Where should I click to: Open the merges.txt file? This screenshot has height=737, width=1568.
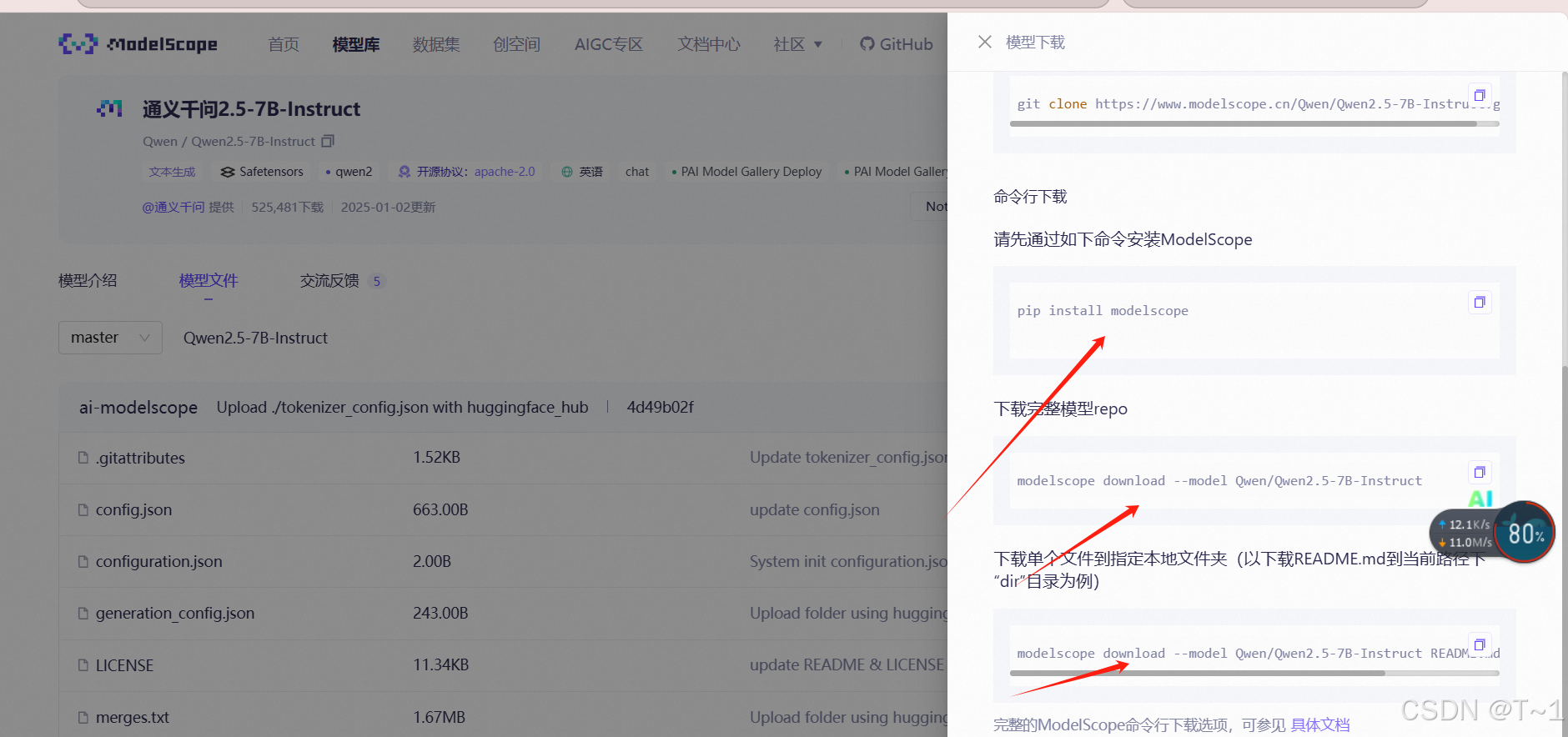click(133, 717)
